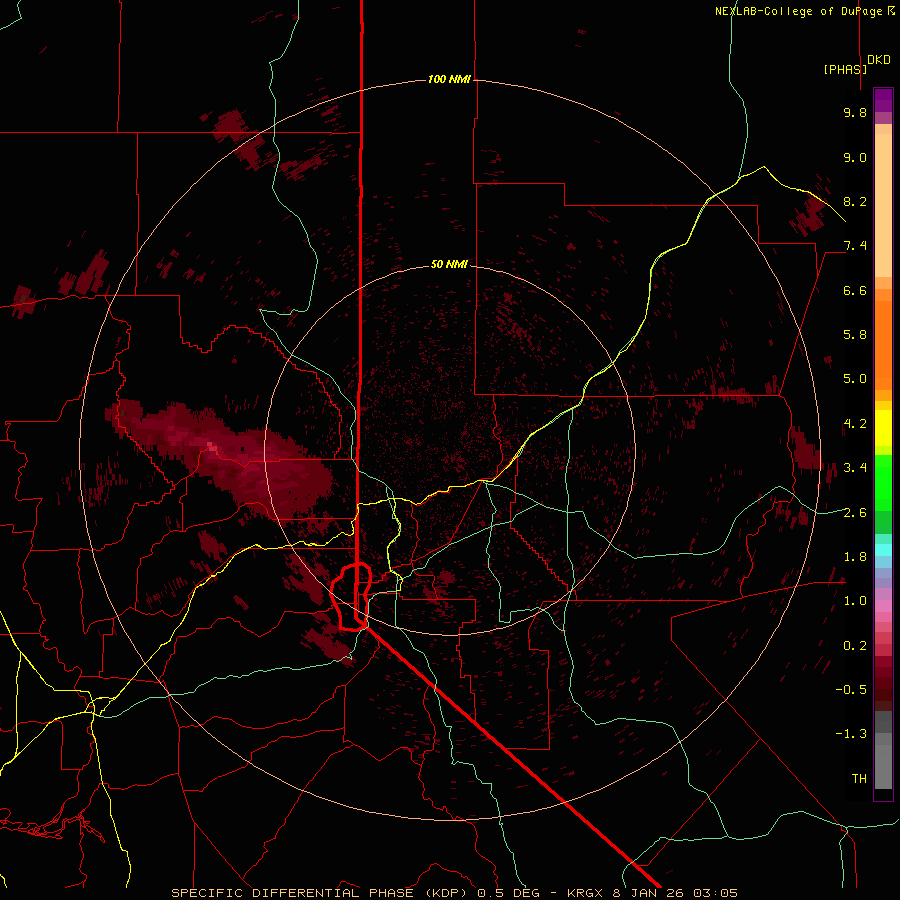The width and height of the screenshot is (900, 900).
Task: Click the SPECIFIC DIFFERENTIAL PHASE (KDP) caption text
Action: (319, 893)
